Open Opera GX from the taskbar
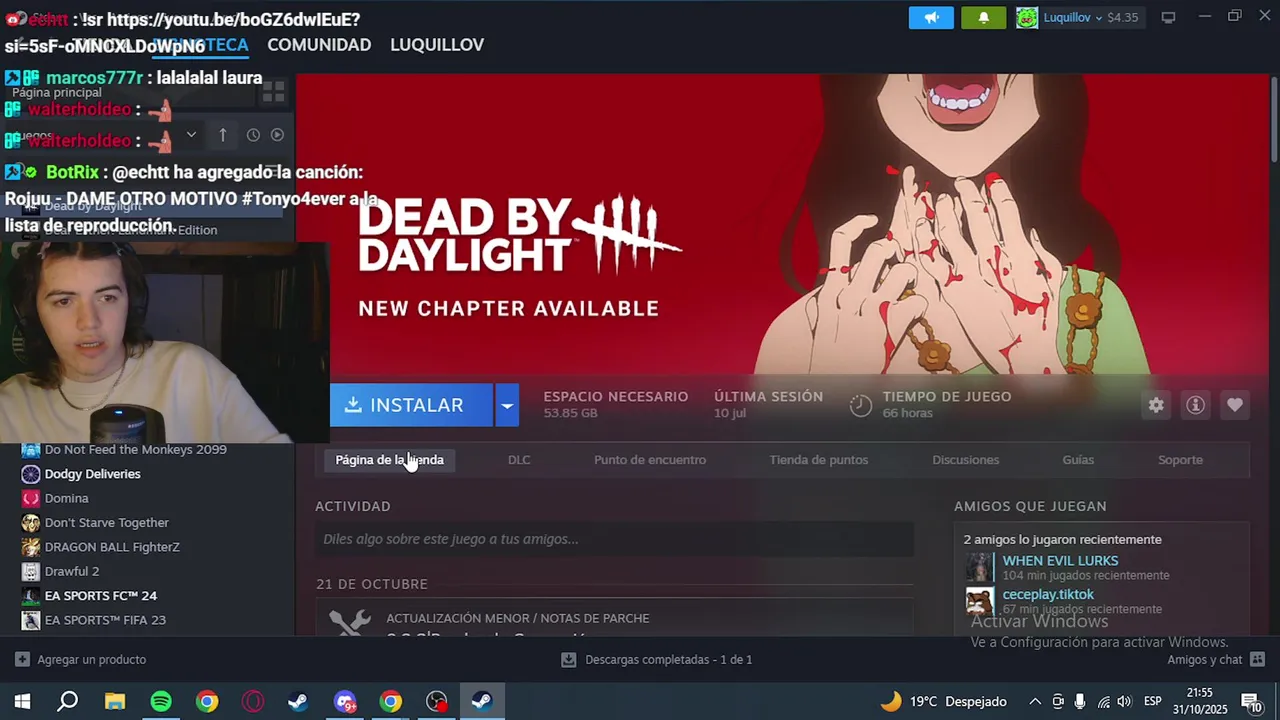1280x720 pixels. [x=253, y=701]
